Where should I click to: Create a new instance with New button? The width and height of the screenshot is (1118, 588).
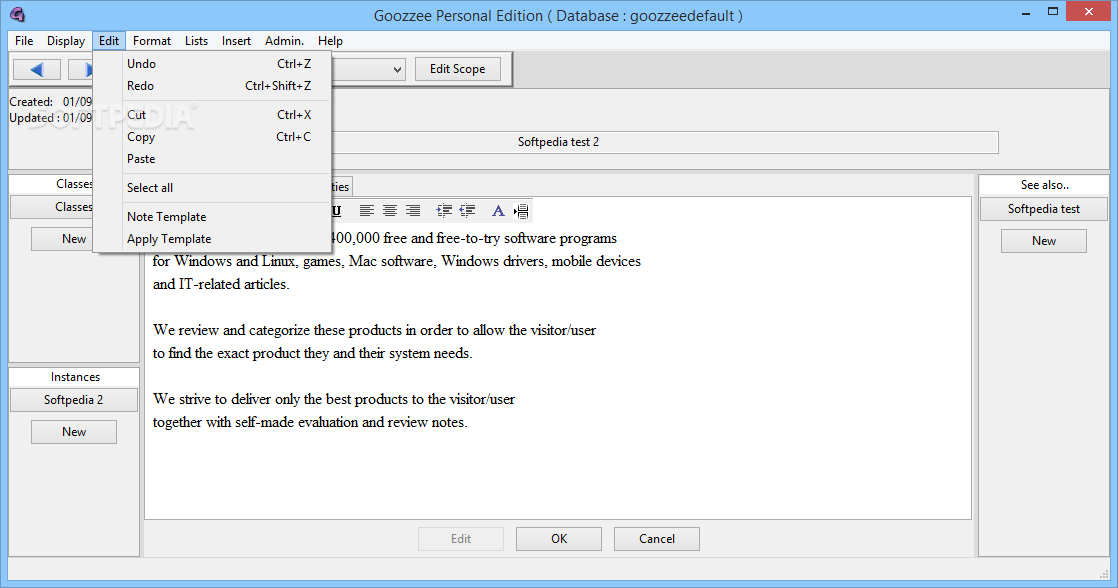73,432
